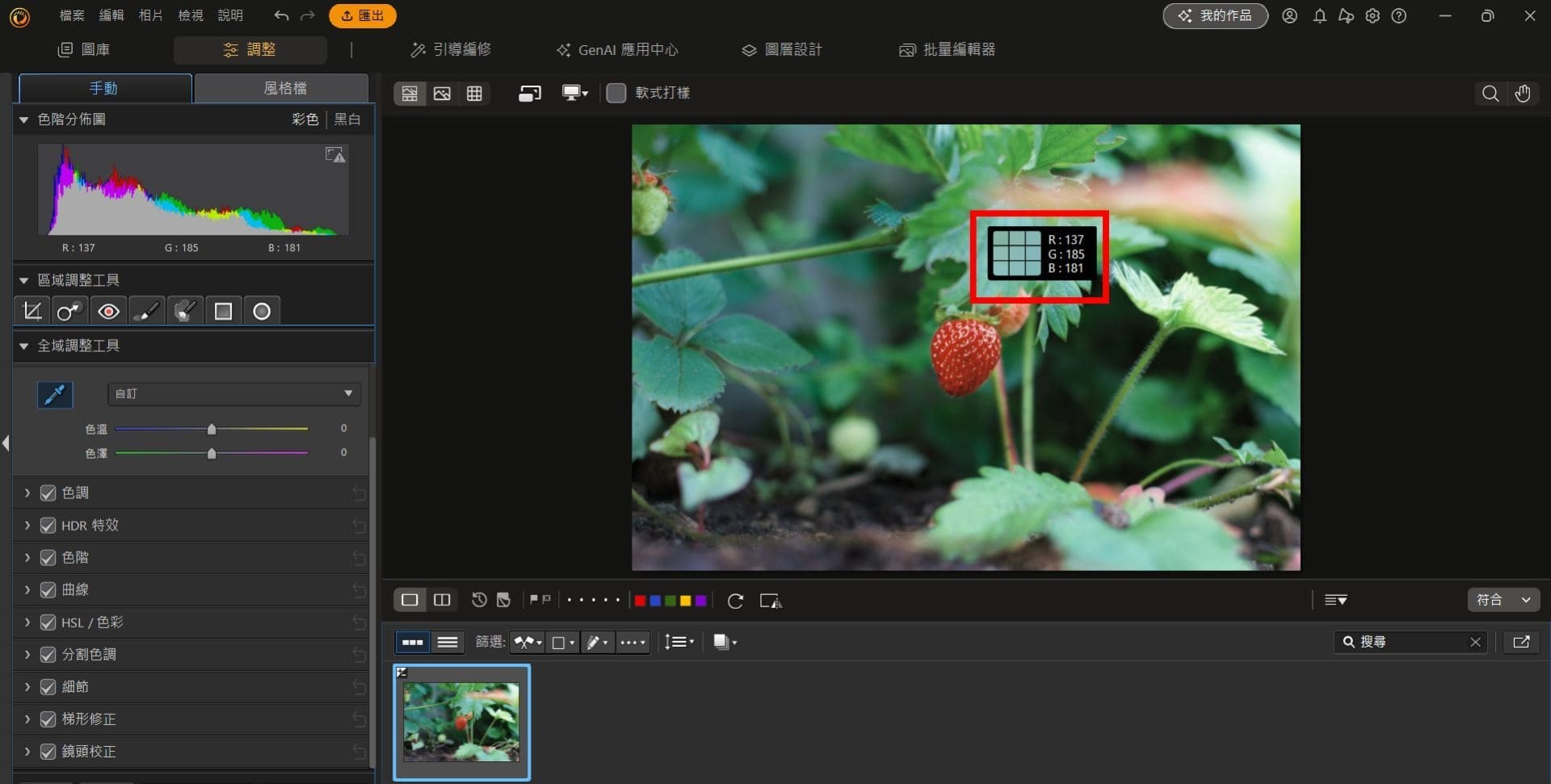Select the radial filter tool
Screen dimensions: 1551x784
261,311
